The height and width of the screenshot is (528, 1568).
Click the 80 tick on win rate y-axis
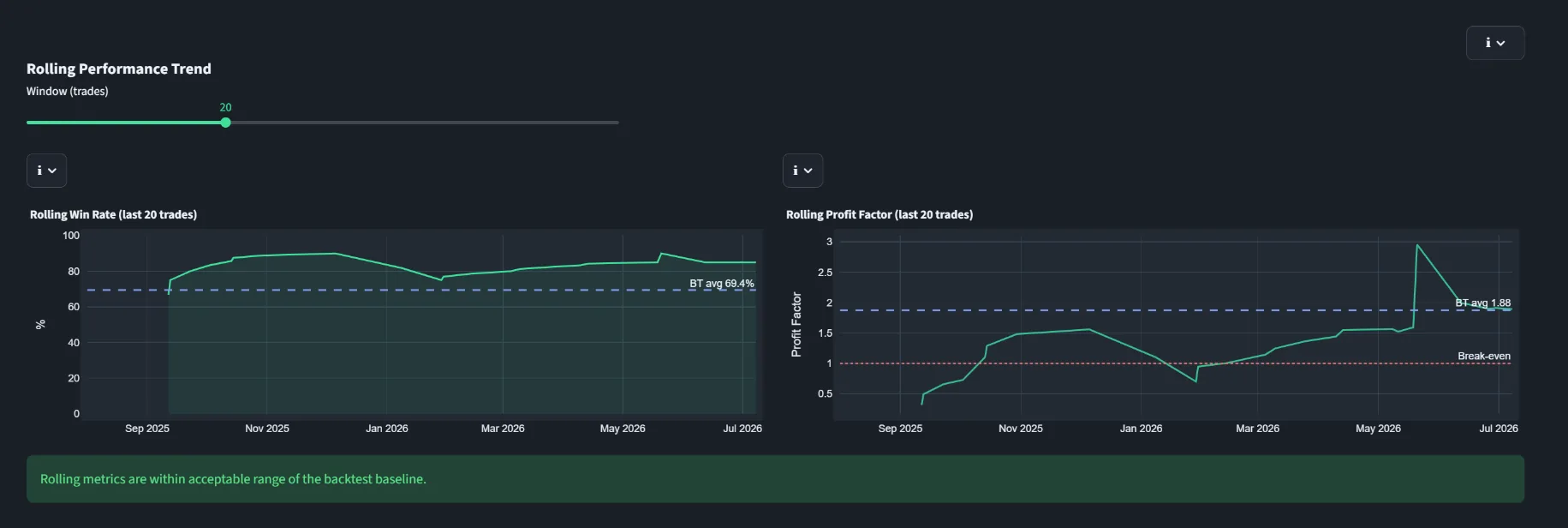(x=74, y=272)
